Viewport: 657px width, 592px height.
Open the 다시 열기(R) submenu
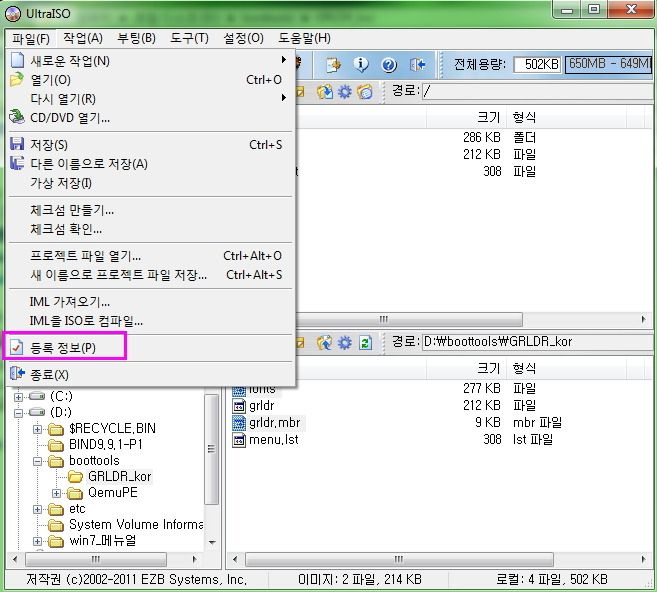tap(151, 99)
